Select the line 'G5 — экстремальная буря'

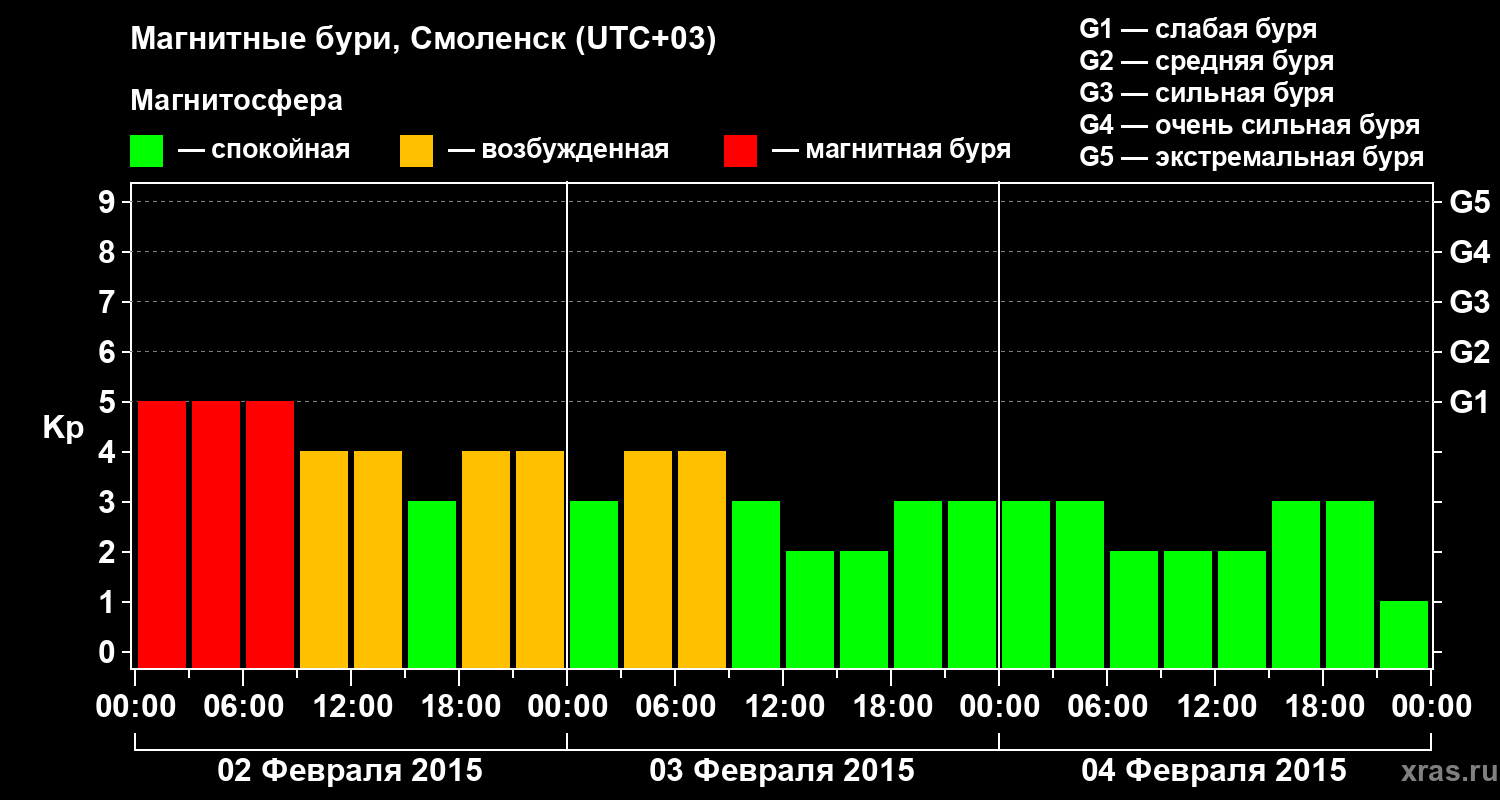point(1251,157)
